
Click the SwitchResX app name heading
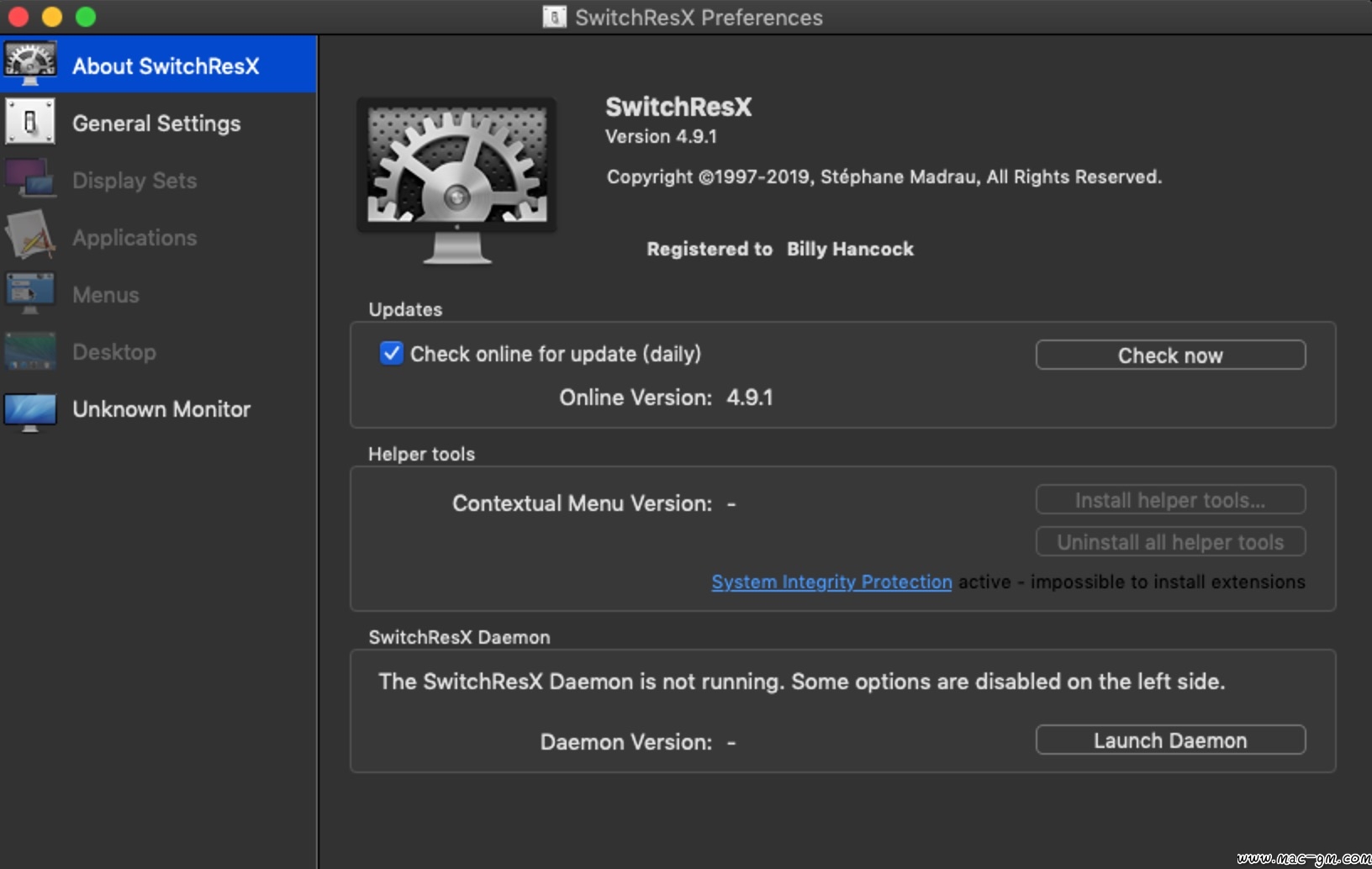click(678, 107)
